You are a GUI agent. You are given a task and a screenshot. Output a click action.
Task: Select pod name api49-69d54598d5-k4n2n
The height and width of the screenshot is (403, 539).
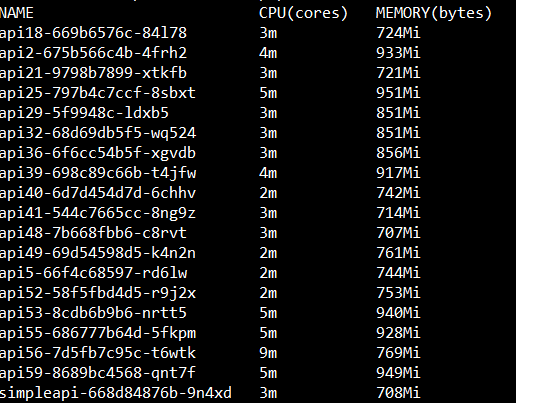tap(98, 253)
